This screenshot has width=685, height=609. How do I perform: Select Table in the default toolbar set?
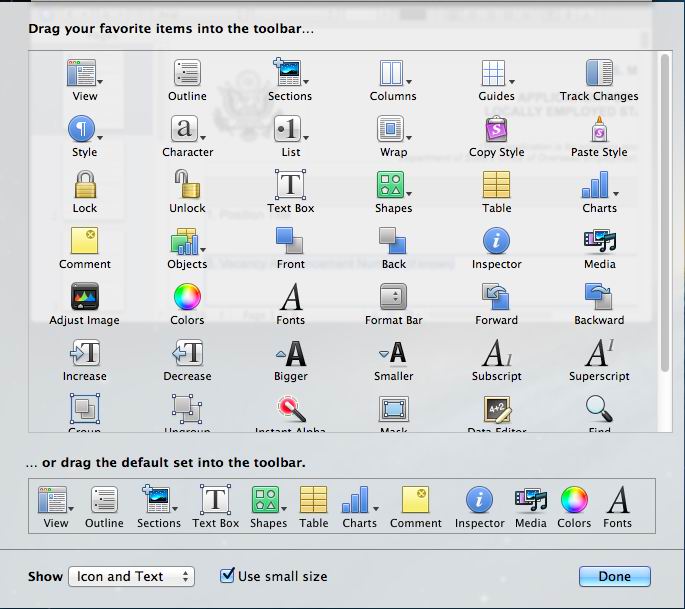pyautogui.click(x=313, y=507)
